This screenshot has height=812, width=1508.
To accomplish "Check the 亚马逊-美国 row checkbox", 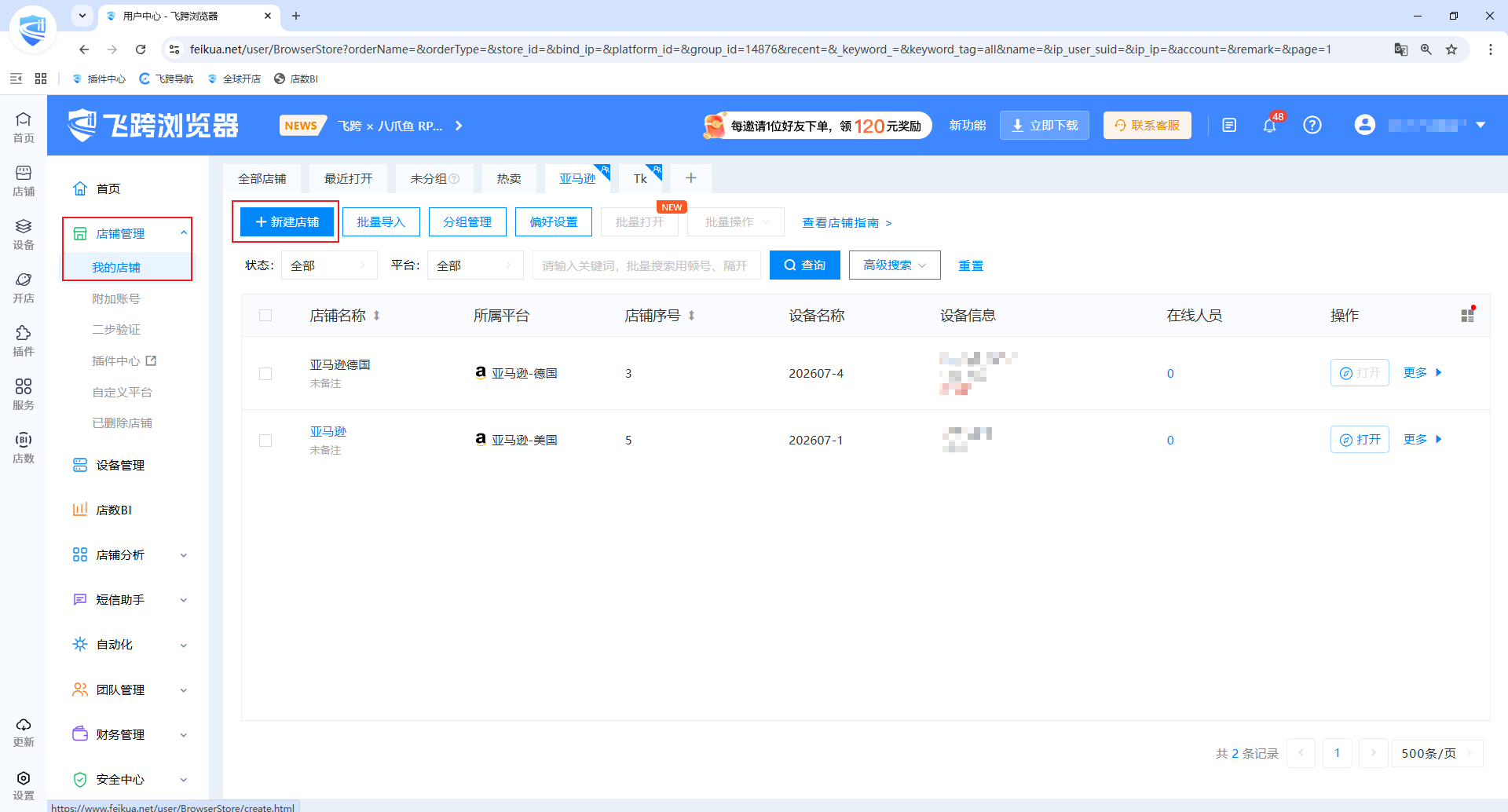I will [x=265, y=441].
